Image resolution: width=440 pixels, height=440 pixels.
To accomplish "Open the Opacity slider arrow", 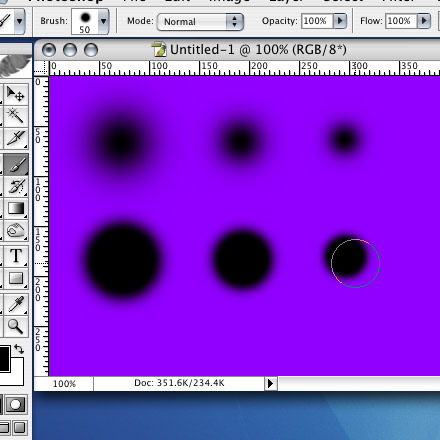I will point(340,21).
